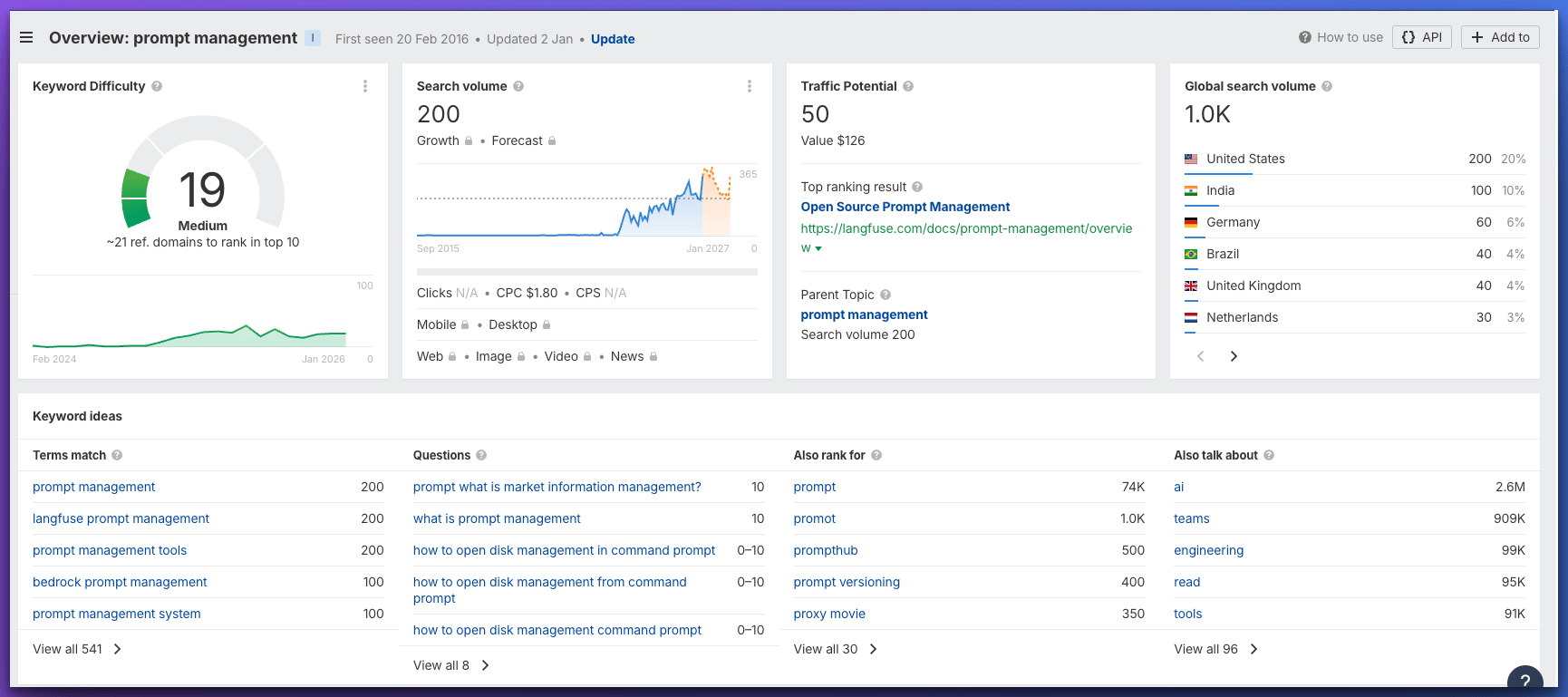Click the Keyword Difficulty help icon

coord(157,86)
